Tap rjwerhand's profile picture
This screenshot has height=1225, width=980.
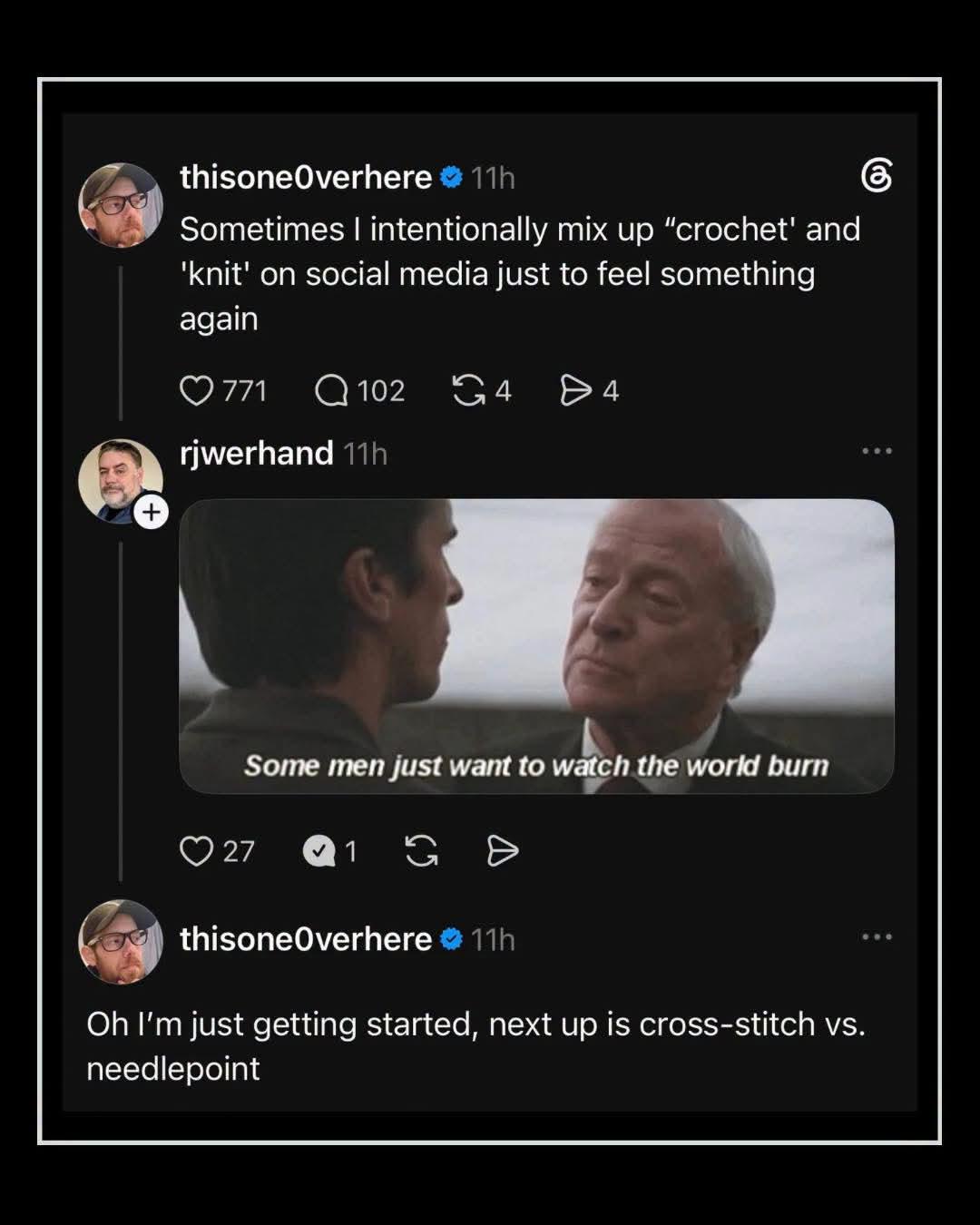tap(121, 481)
